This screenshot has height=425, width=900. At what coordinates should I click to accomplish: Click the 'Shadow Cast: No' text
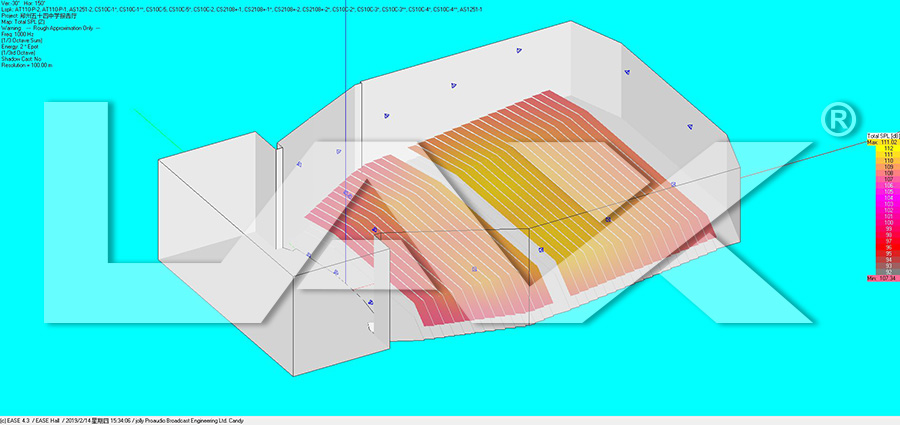[x=21, y=59]
